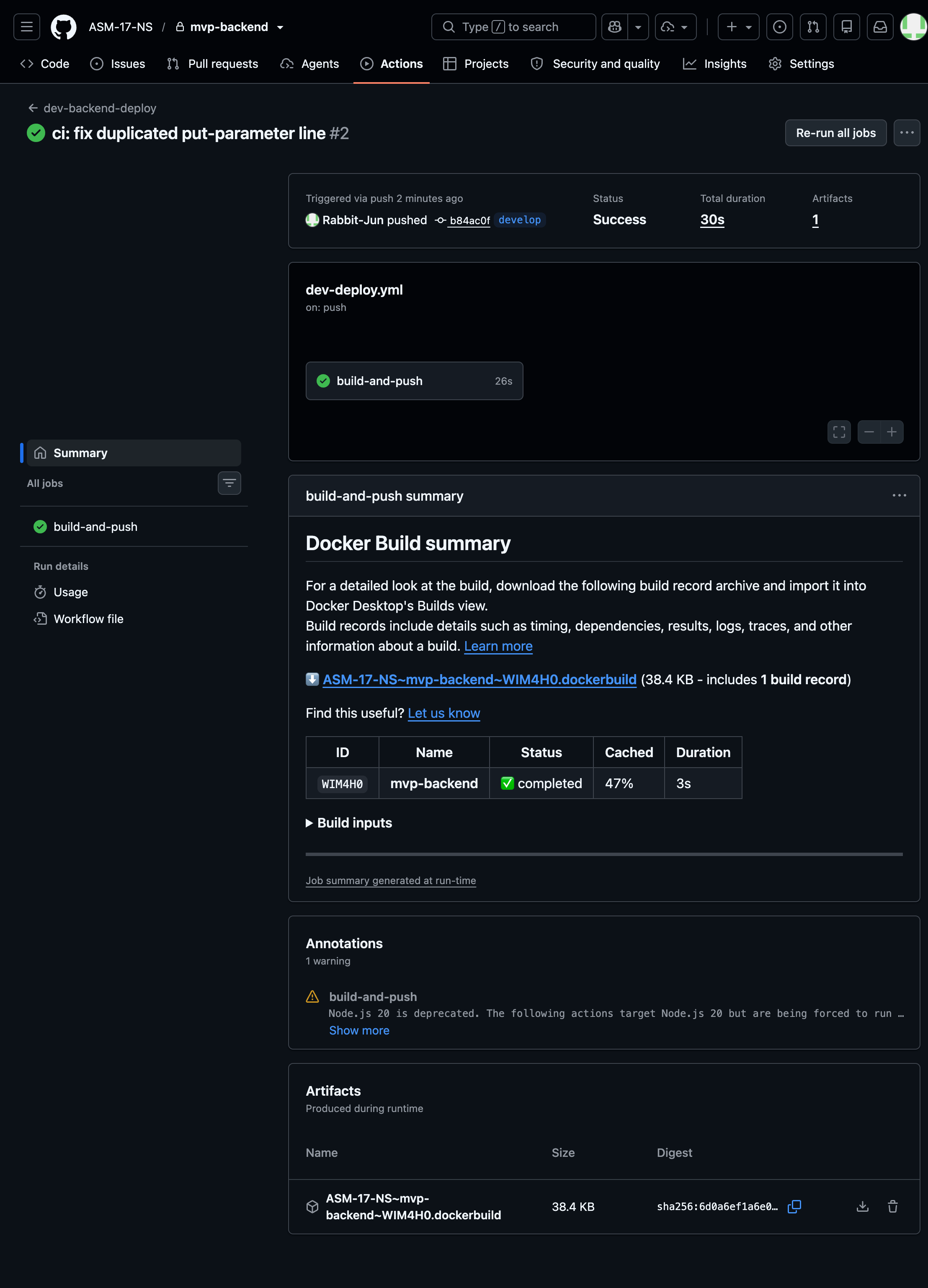Viewport: 928px width, 1288px height.
Task: Click the develop branch label
Action: pos(519,220)
